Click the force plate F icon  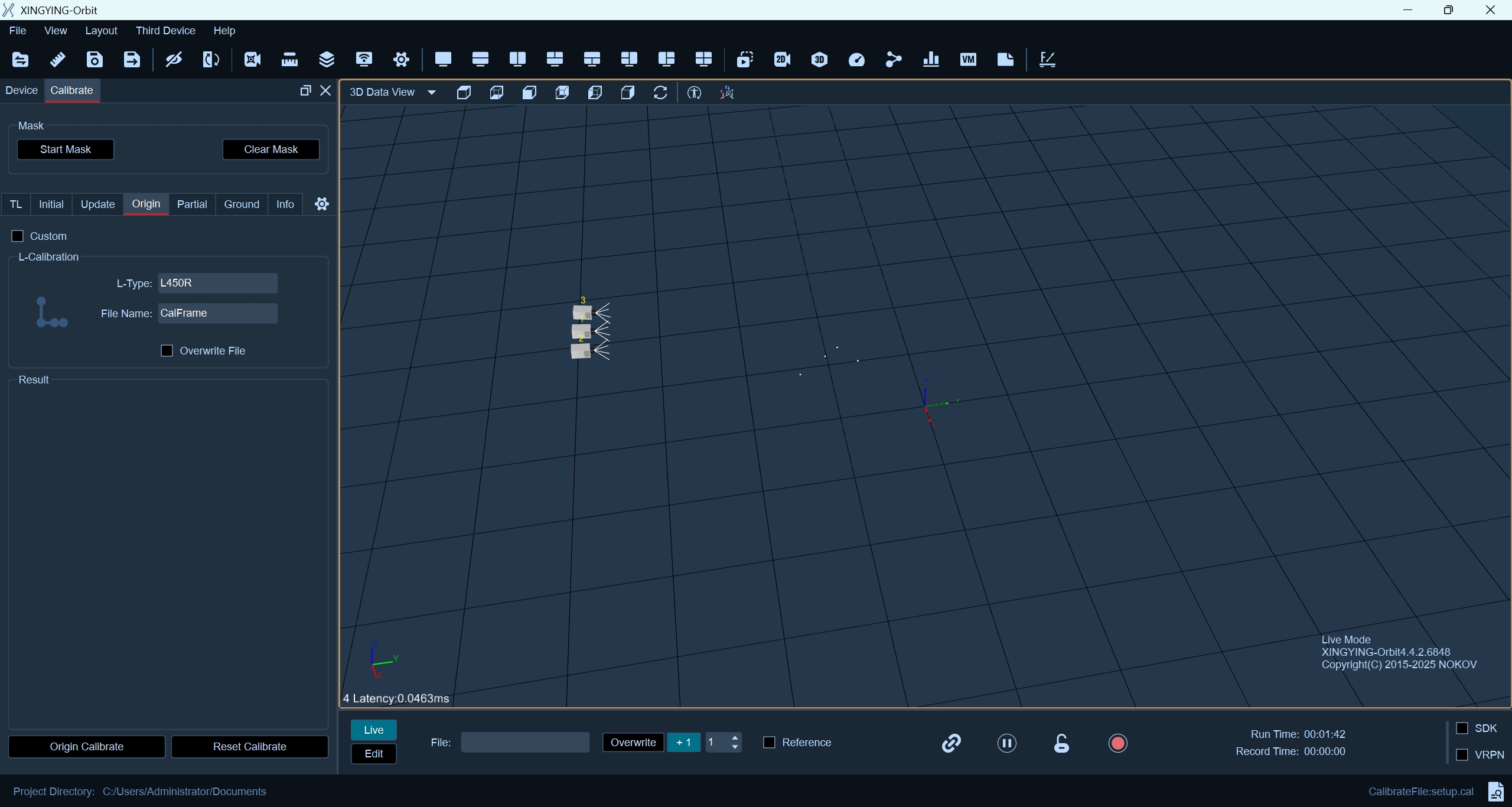1047,59
